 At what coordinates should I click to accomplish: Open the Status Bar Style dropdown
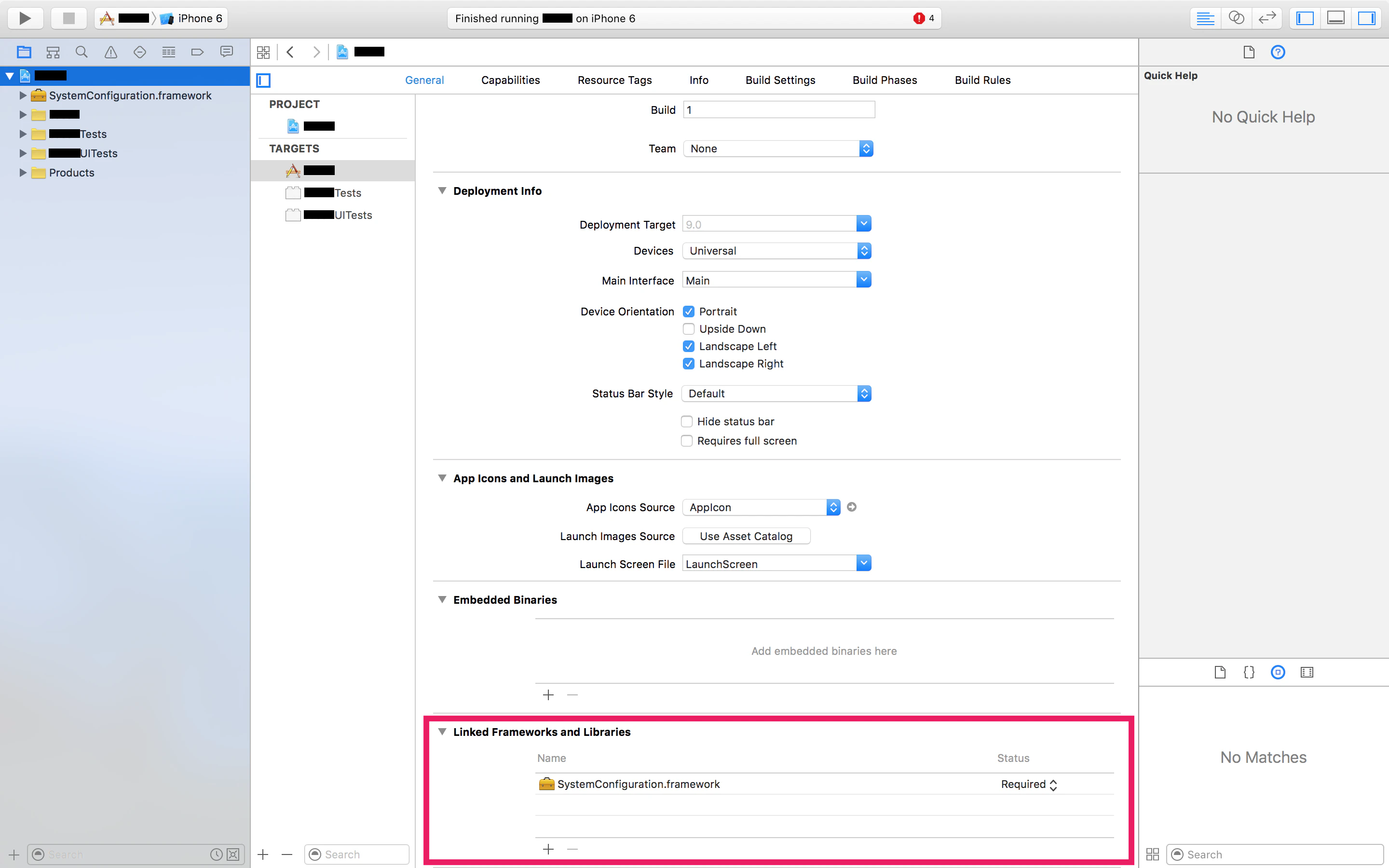click(x=776, y=394)
